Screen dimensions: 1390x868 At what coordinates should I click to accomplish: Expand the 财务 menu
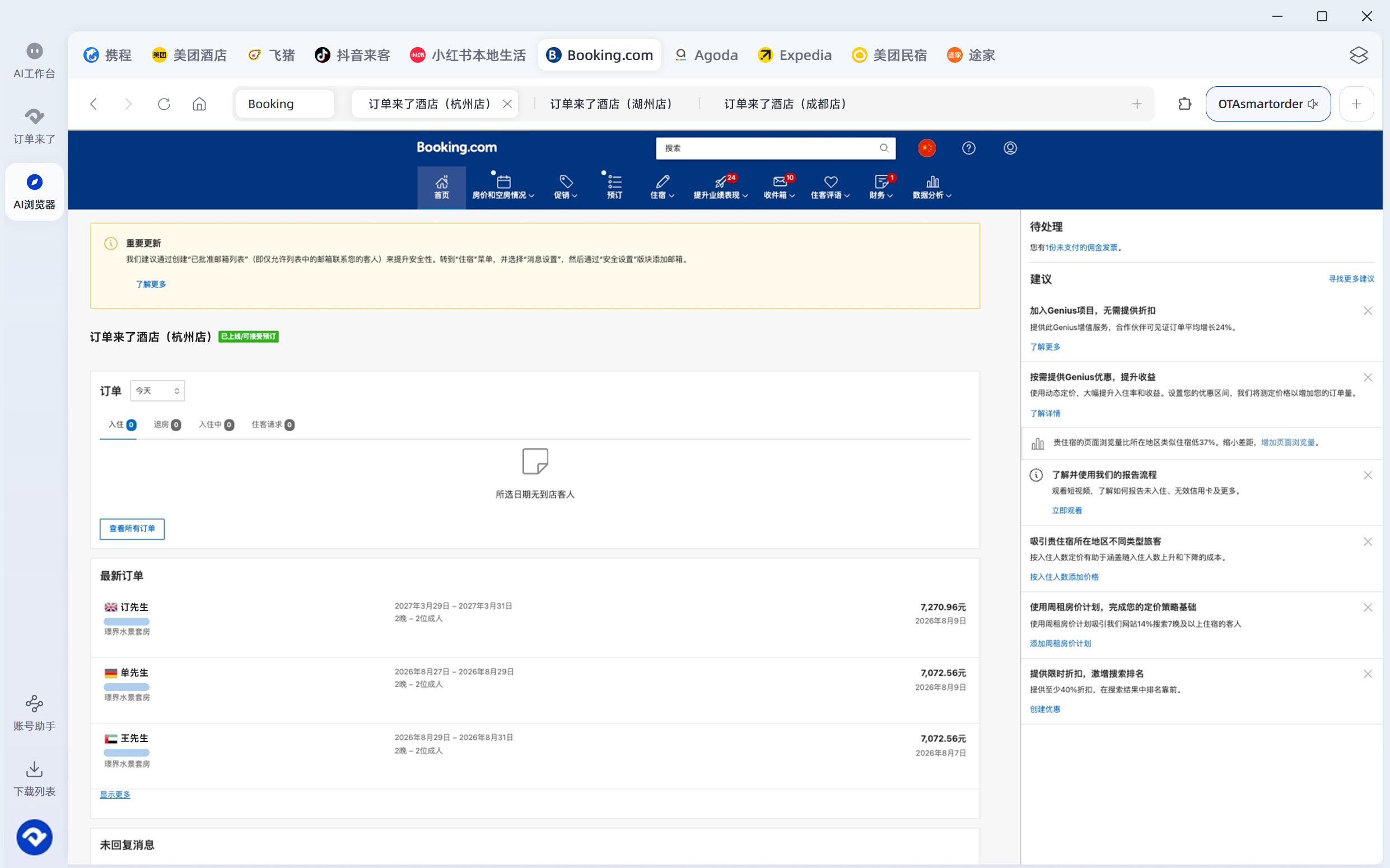(881, 187)
